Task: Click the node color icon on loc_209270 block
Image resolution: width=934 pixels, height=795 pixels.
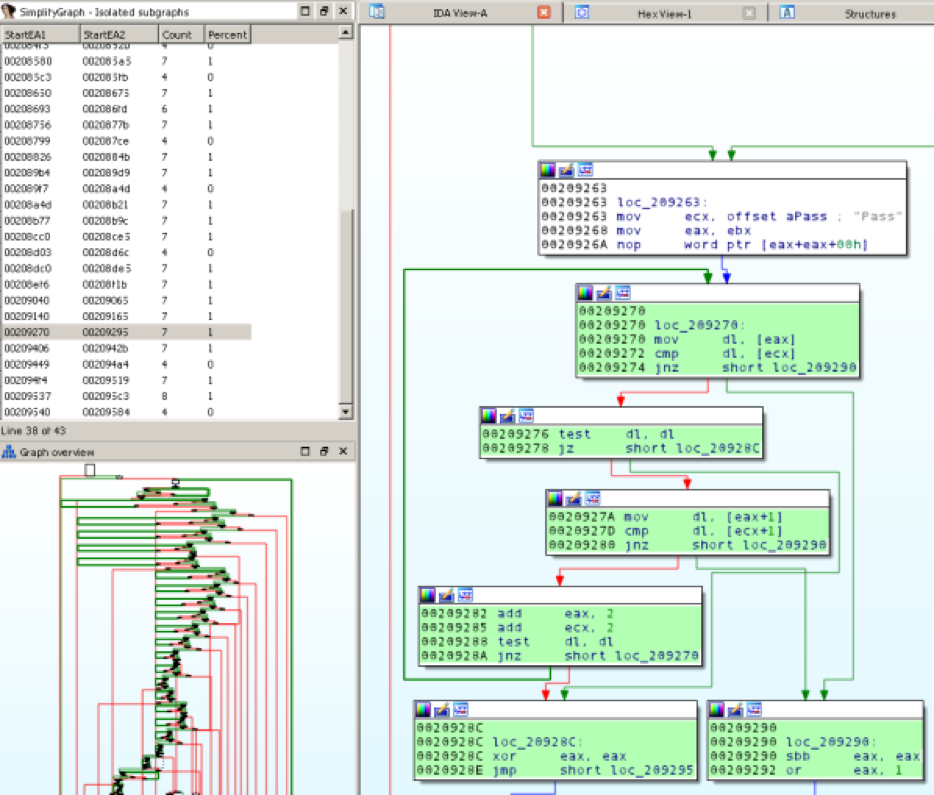Action: (585, 292)
